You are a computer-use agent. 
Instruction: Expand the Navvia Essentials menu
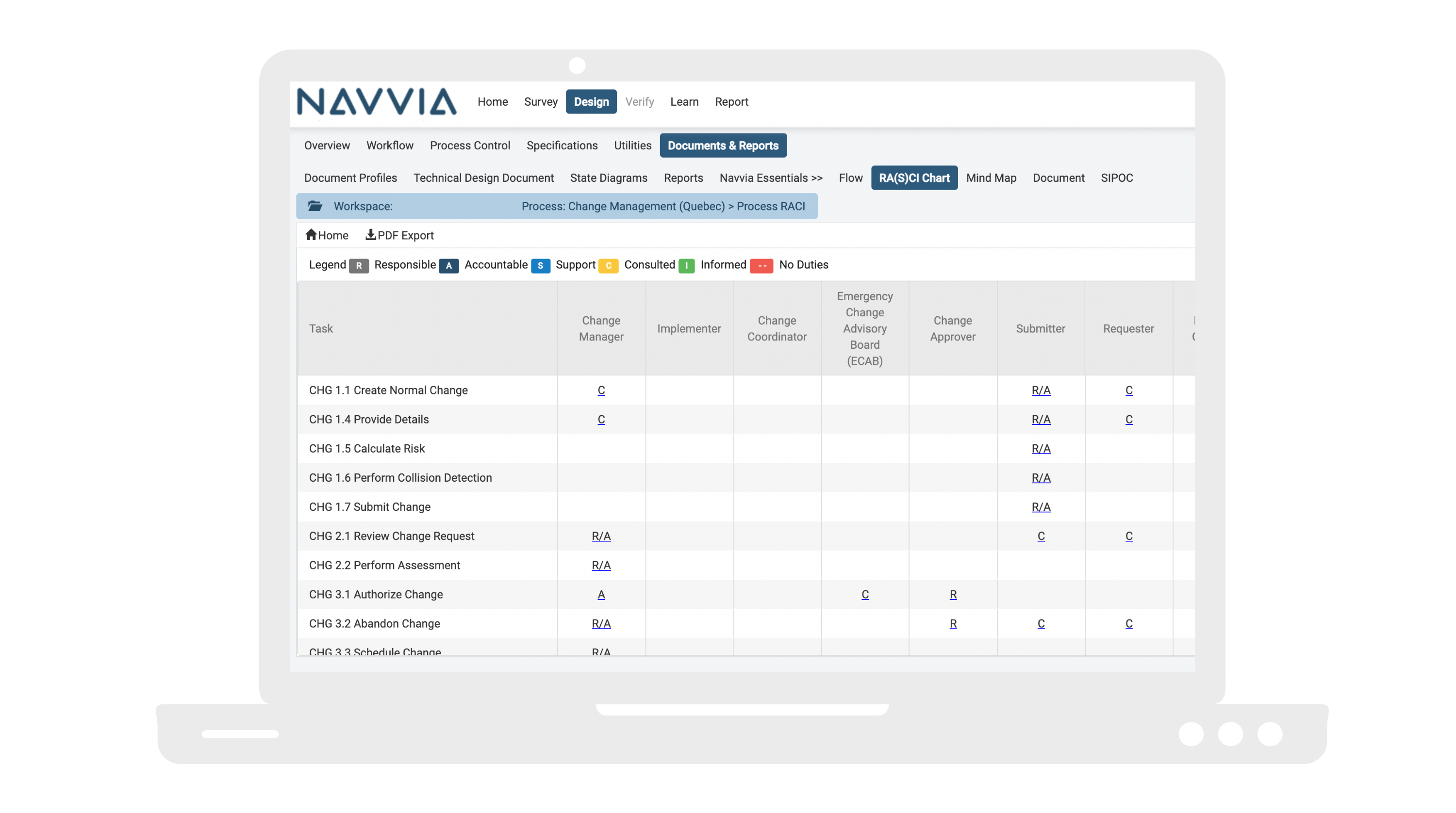click(770, 178)
